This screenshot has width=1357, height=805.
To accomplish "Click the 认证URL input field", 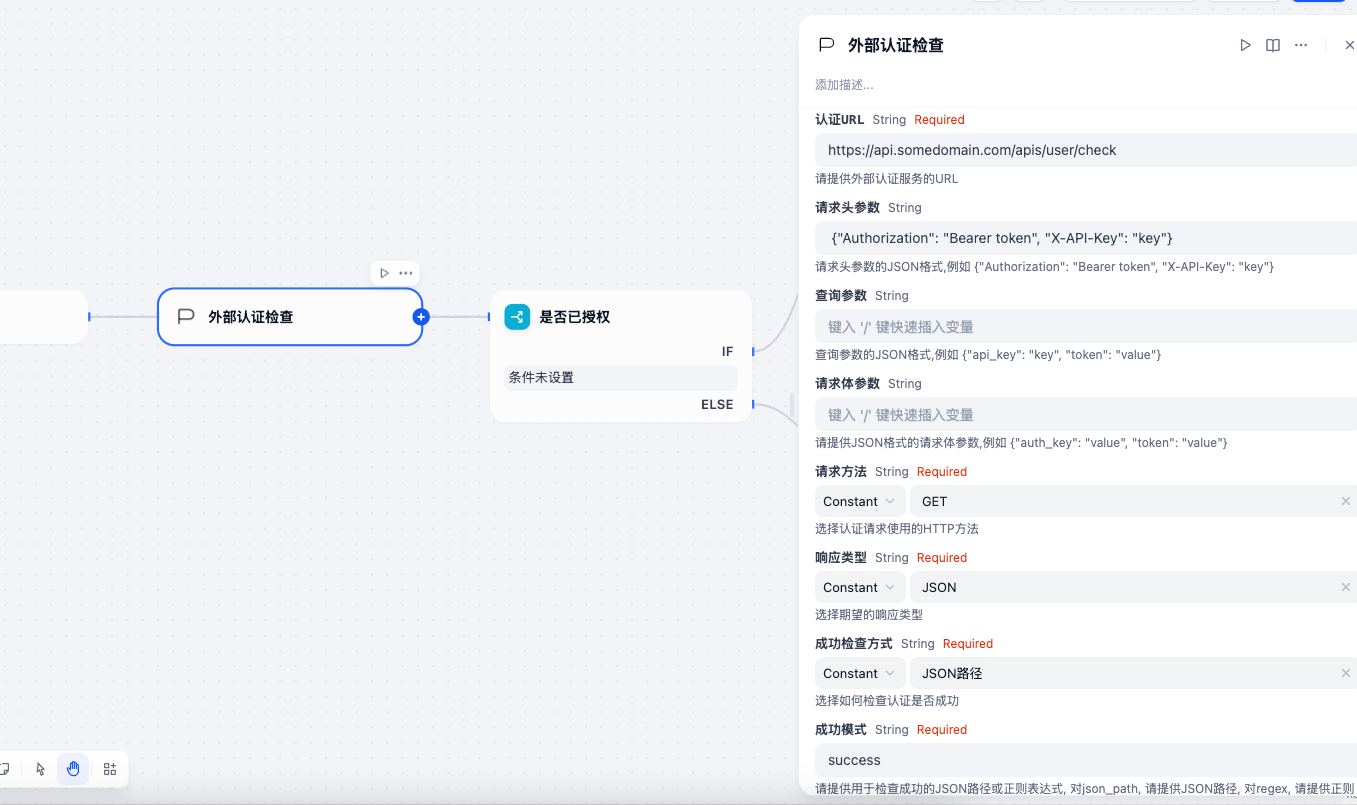I will click(1085, 150).
